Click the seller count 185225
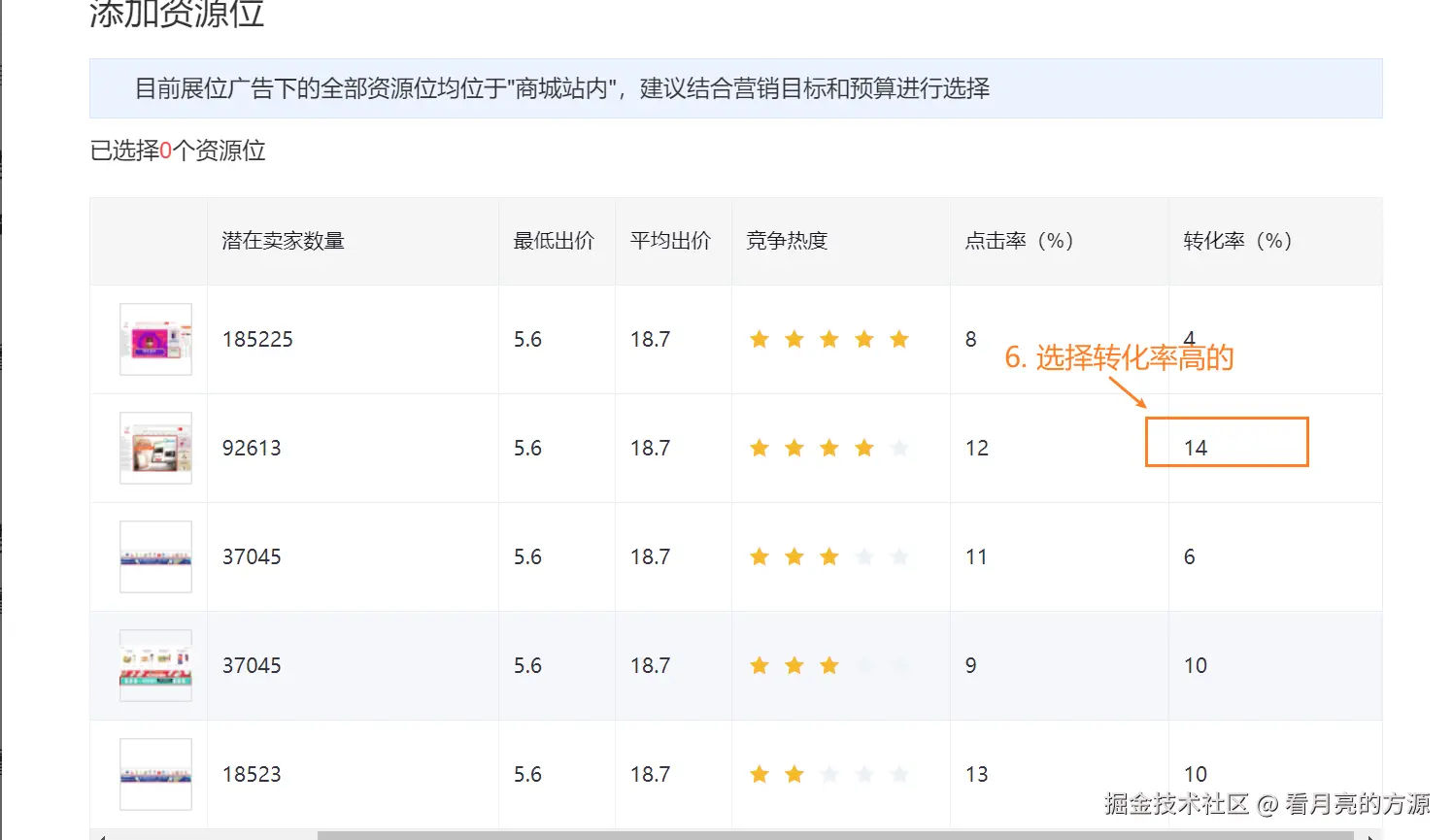Viewport: 1453px width, 840px height. pyautogui.click(x=257, y=339)
